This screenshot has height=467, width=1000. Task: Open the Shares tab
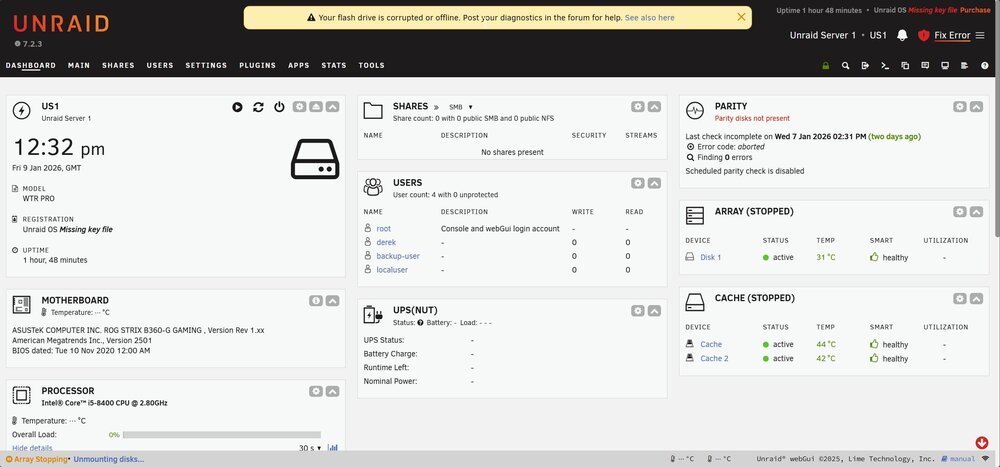pyautogui.click(x=119, y=65)
